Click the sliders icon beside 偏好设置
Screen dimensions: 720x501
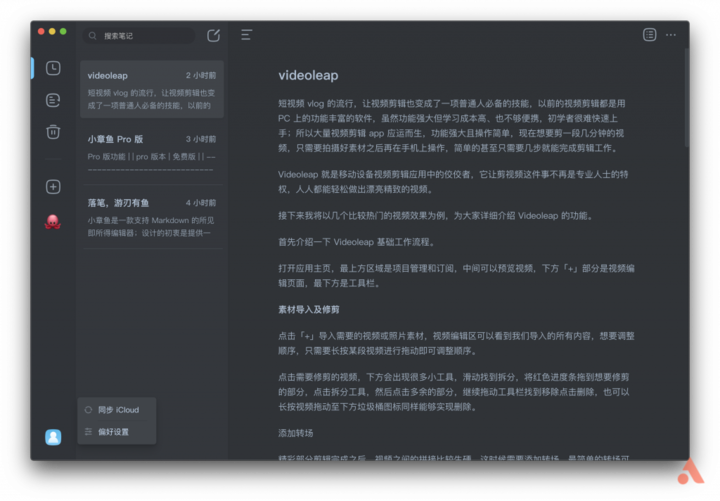tap(88, 432)
